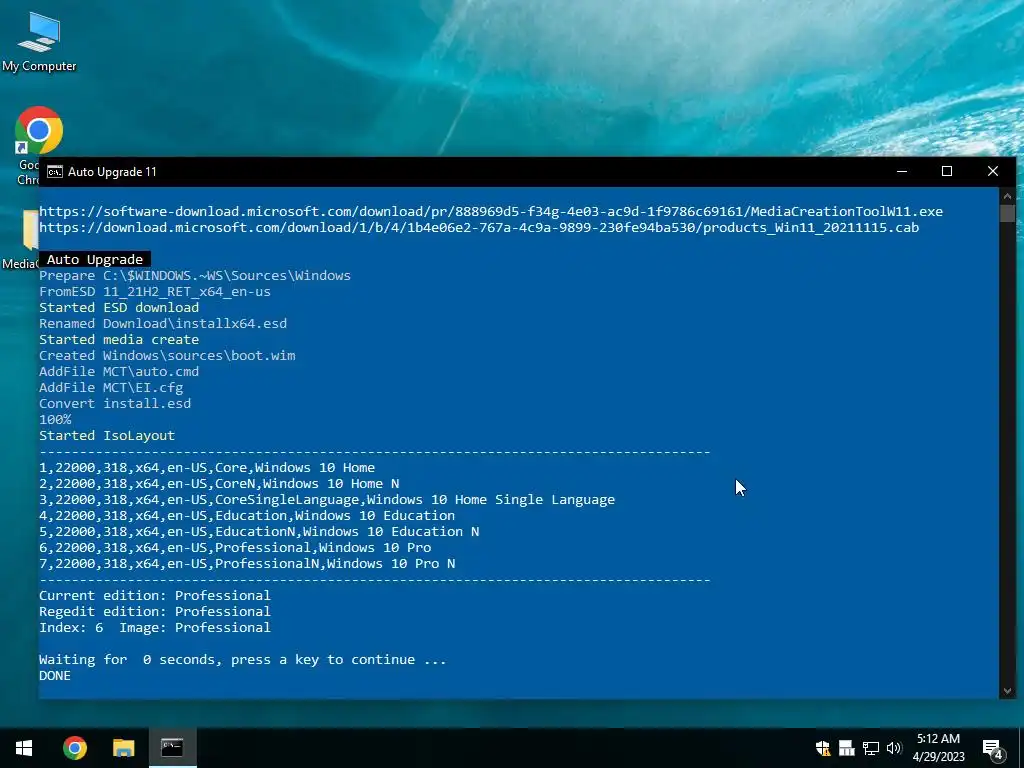Click the AddFile MCT\auto.cmd line
Screen dimensions: 1024x768
(119, 372)
